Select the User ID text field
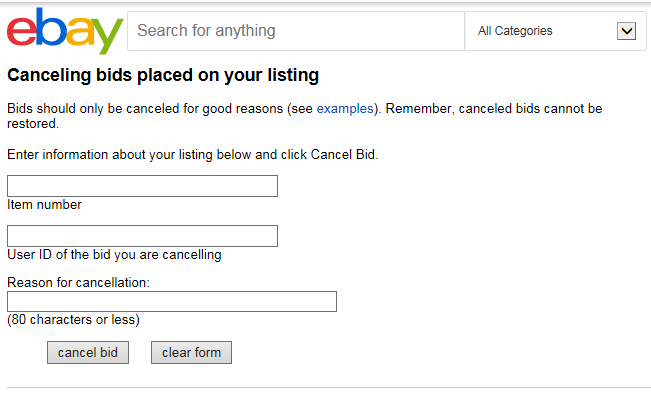This screenshot has height=399, width=651. tap(142, 236)
